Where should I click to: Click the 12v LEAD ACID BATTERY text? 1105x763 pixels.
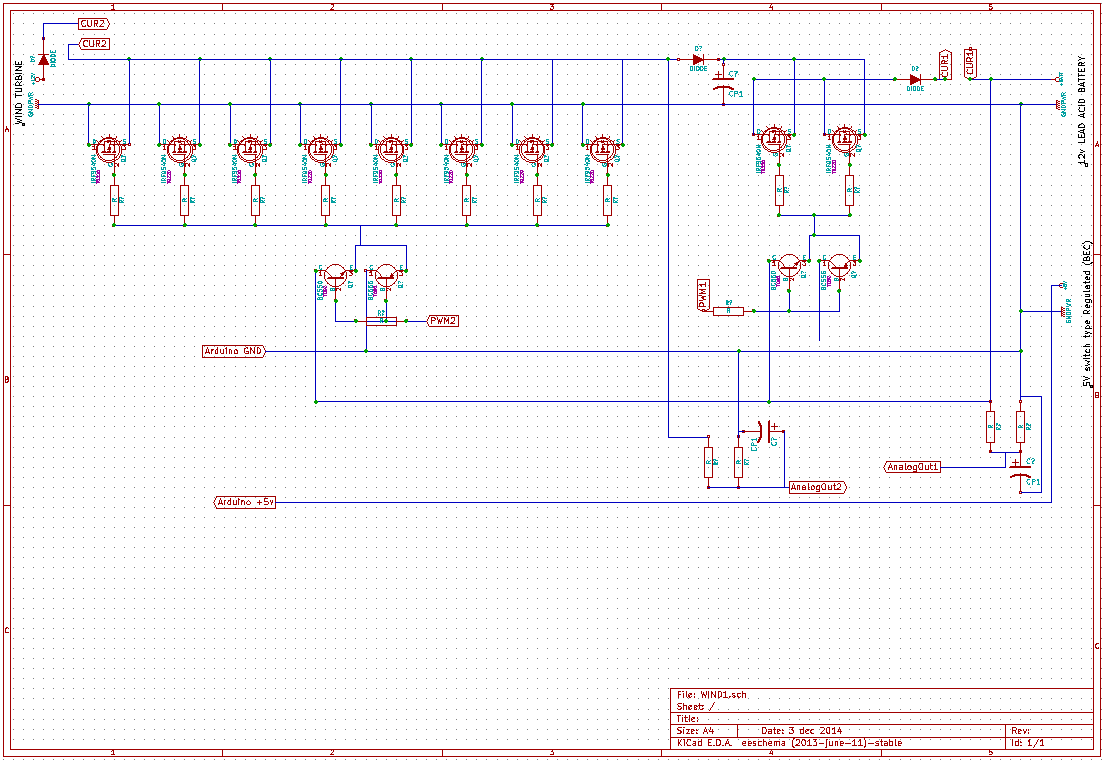tap(1082, 110)
